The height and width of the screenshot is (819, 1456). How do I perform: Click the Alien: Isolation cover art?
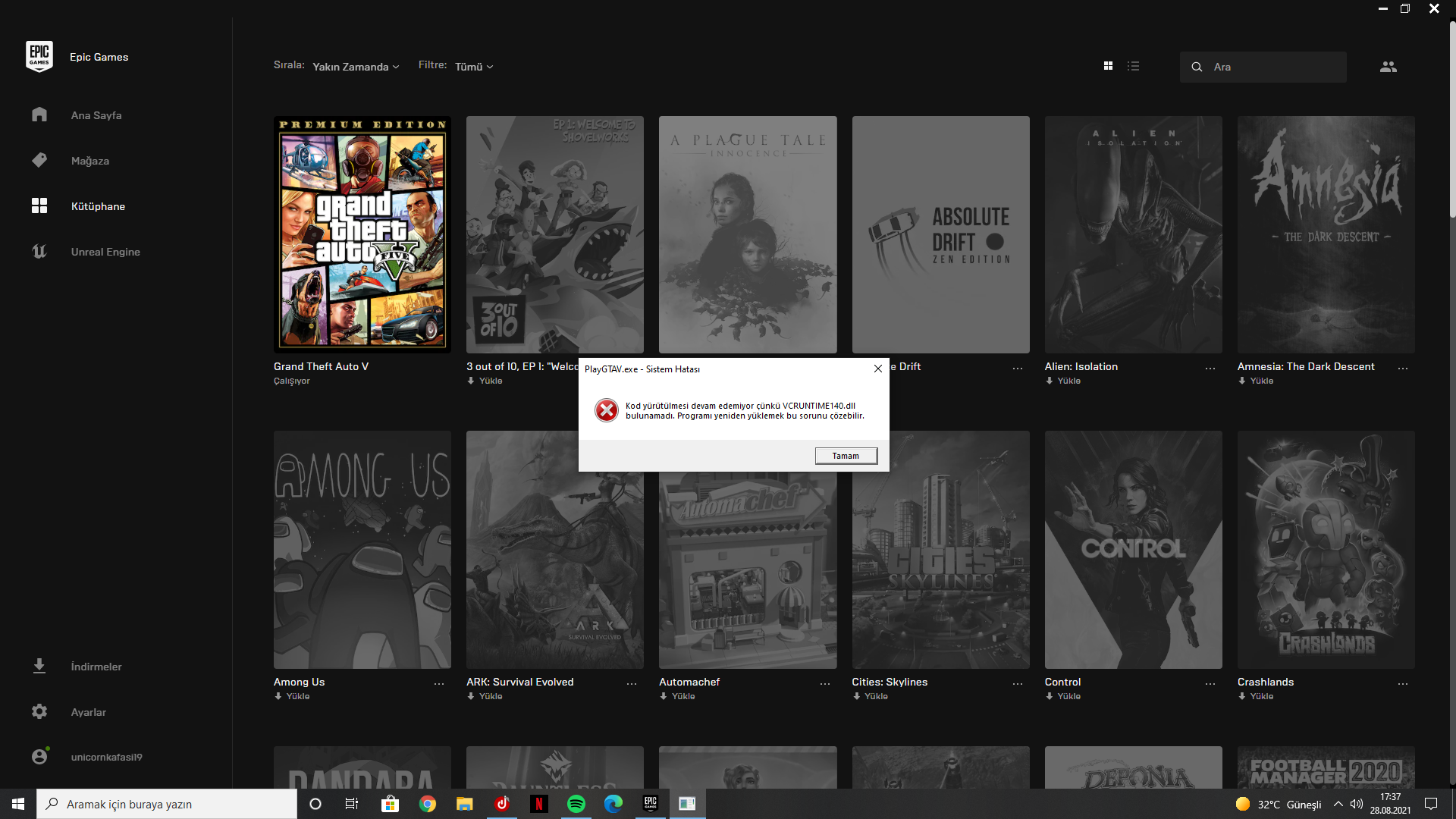[x=1133, y=234]
